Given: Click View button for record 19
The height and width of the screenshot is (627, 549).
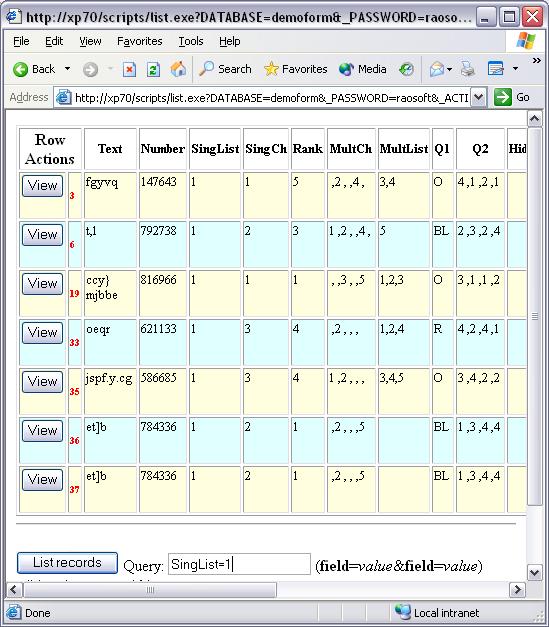Looking at the screenshot, I should point(42,284).
